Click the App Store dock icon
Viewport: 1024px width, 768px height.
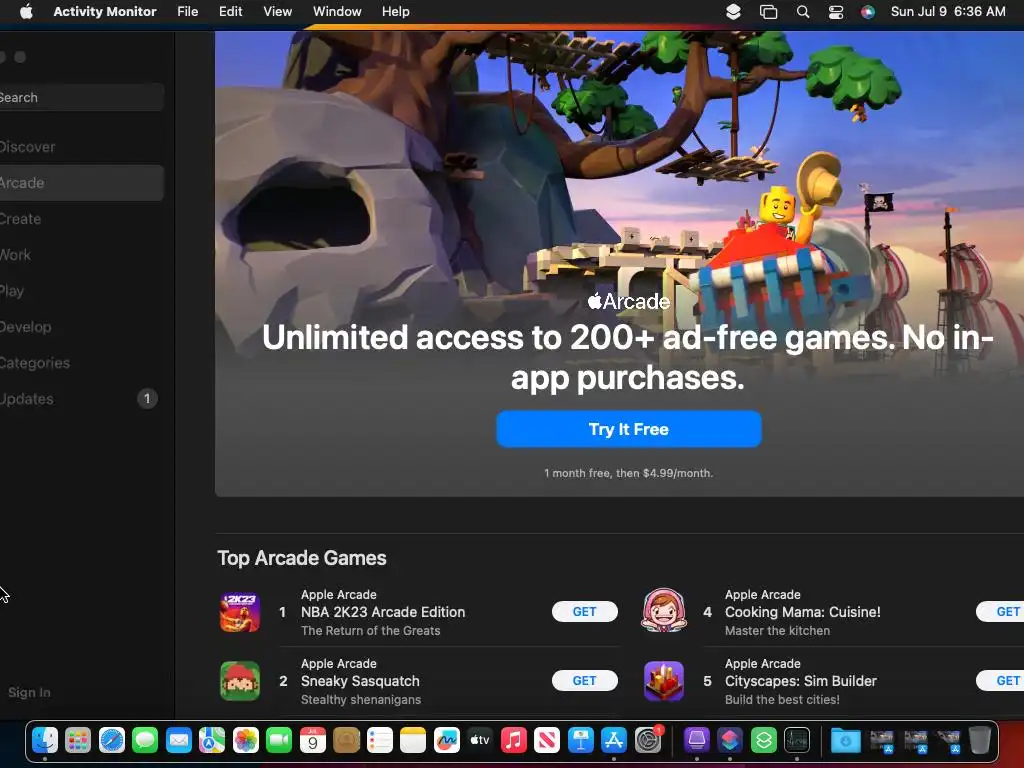click(614, 740)
